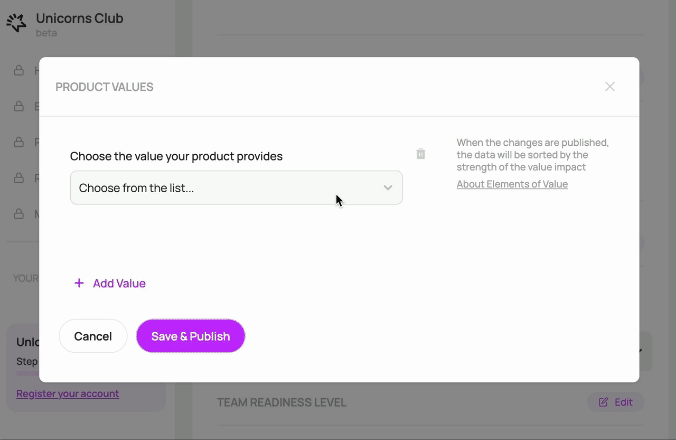Click Save & Publish

[190, 336]
